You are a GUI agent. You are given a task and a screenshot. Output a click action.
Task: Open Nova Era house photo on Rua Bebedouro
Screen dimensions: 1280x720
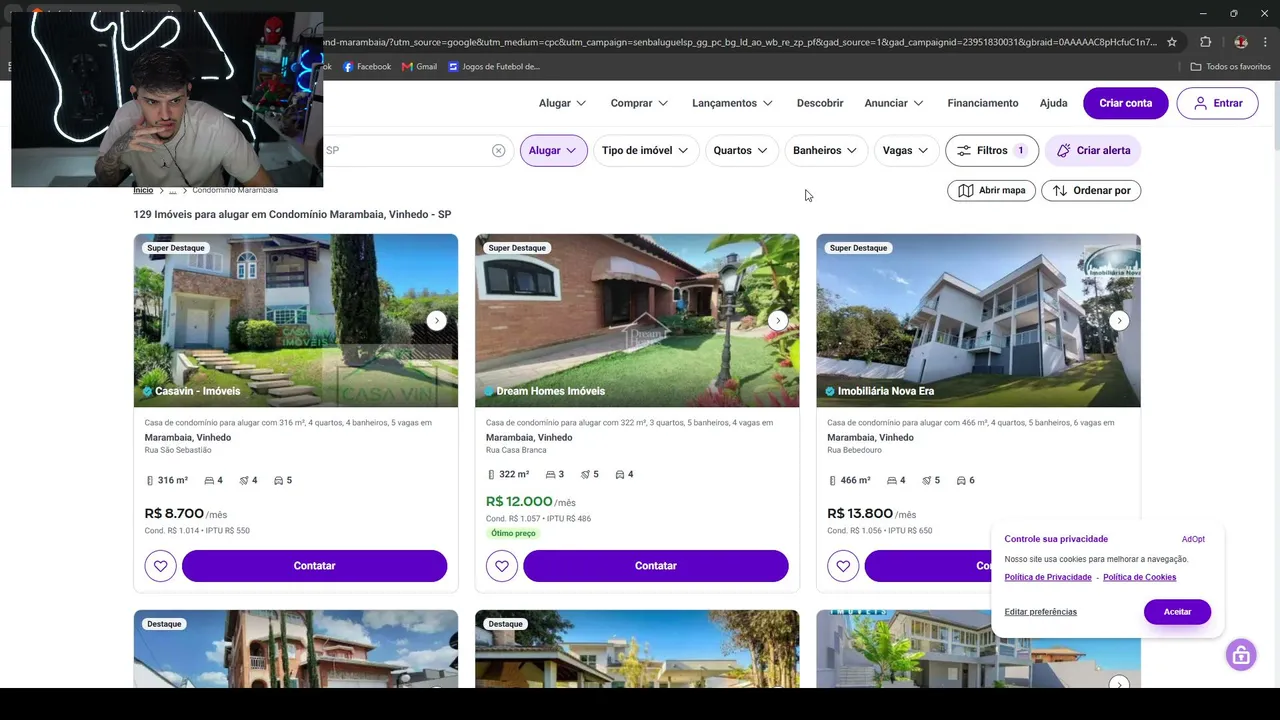[x=978, y=321]
